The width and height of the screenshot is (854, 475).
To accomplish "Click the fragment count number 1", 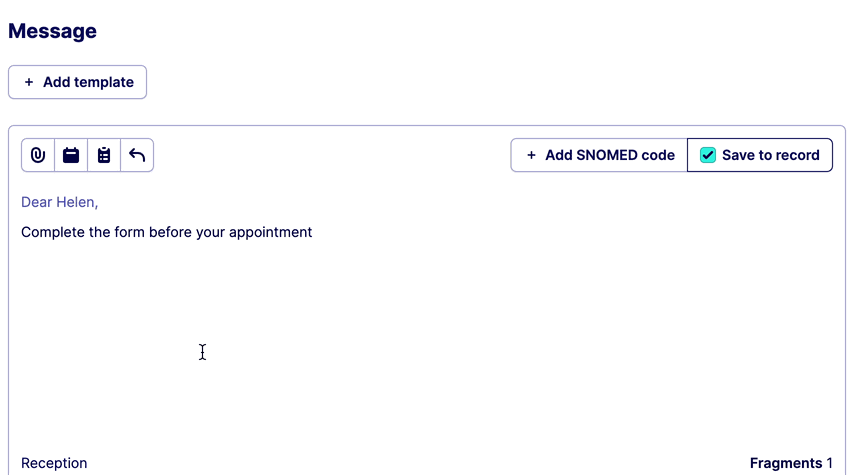I will click(829, 463).
